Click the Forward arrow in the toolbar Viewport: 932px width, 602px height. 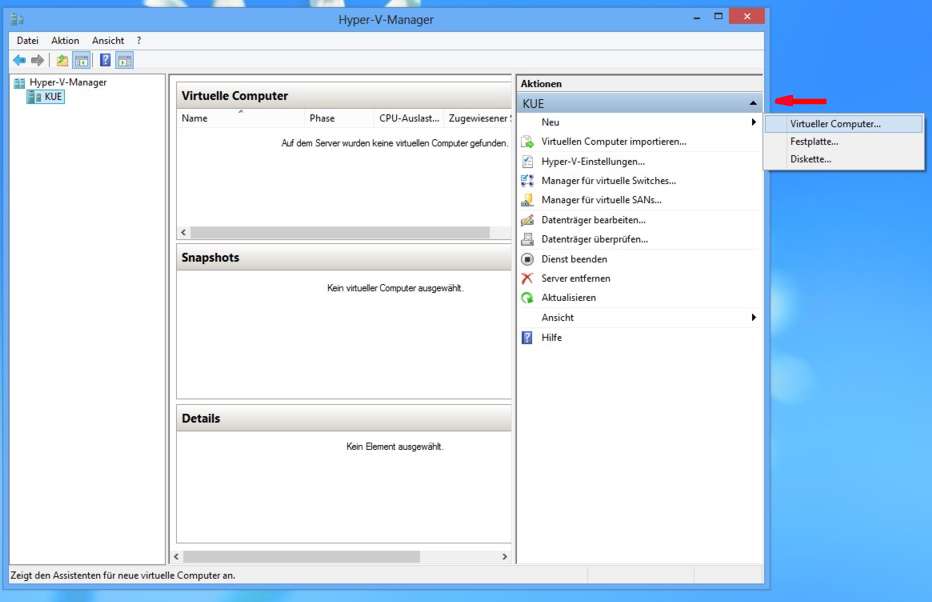(x=37, y=60)
